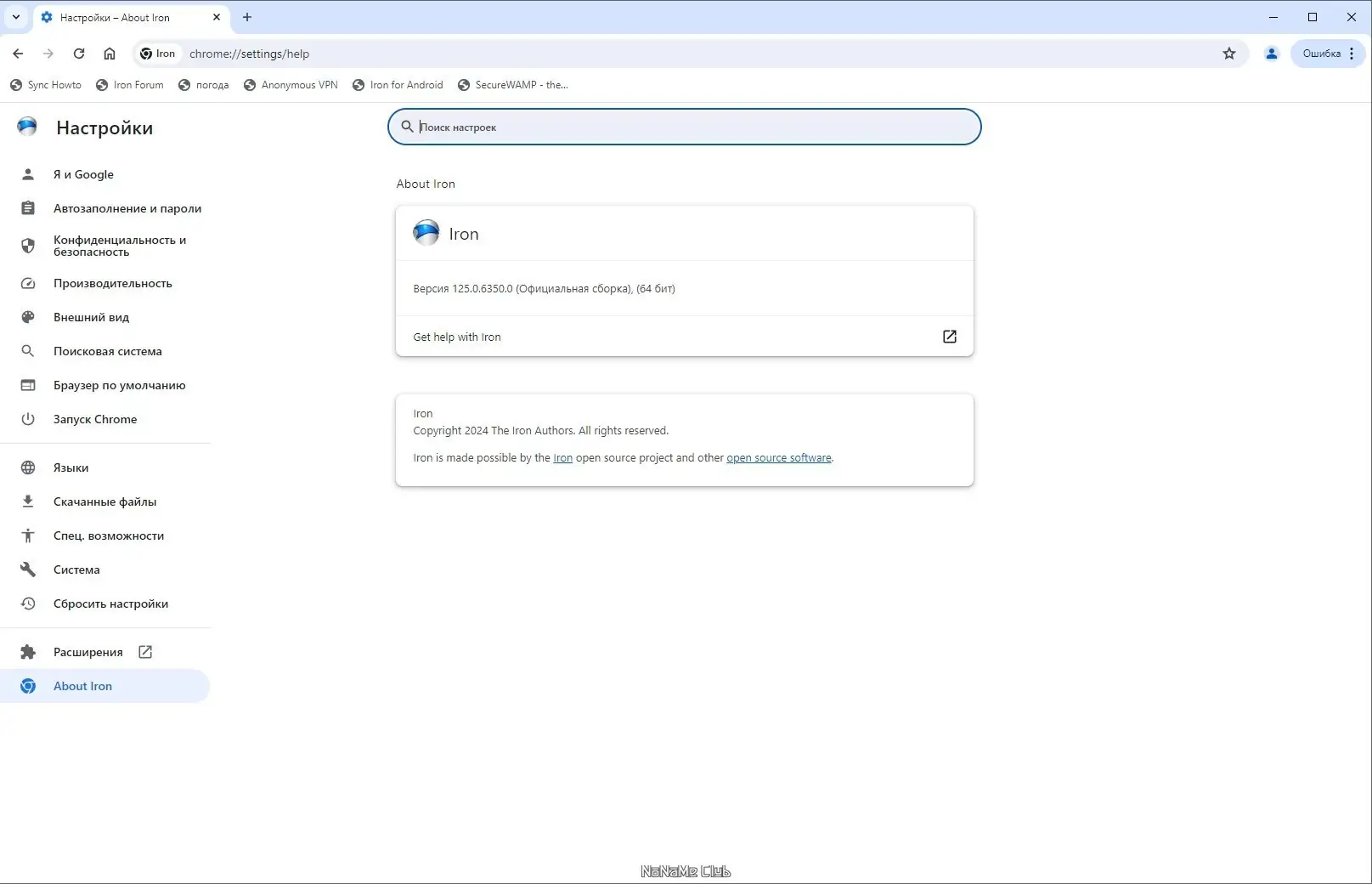Follow the open source software link
This screenshot has width=1372, height=884.
(779, 458)
